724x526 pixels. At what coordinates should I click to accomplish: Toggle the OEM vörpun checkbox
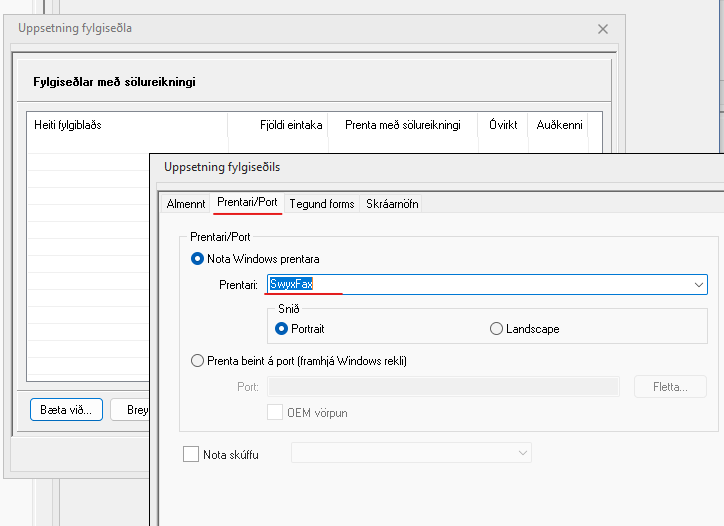pyautogui.click(x=275, y=412)
